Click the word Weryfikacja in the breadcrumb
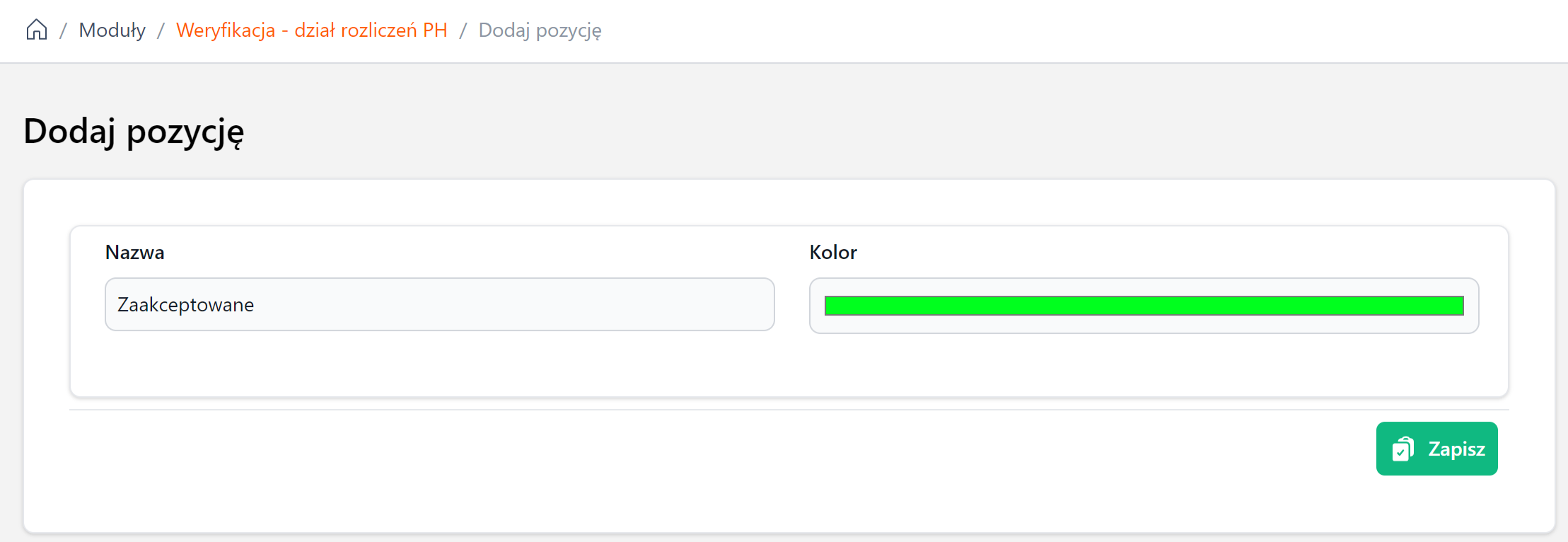The width and height of the screenshot is (1568, 542). [x=225, y=30]
